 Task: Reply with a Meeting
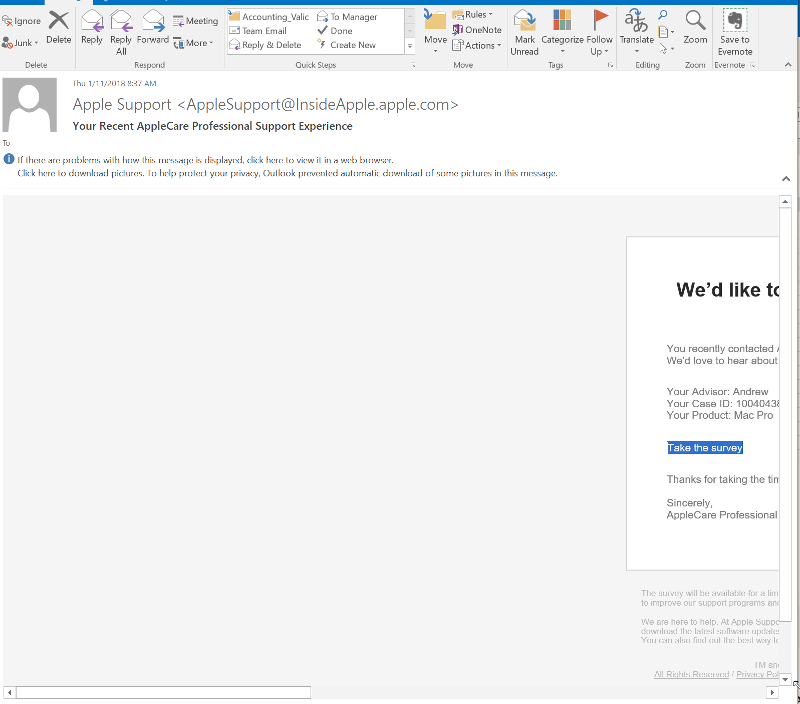click(195, 21)
